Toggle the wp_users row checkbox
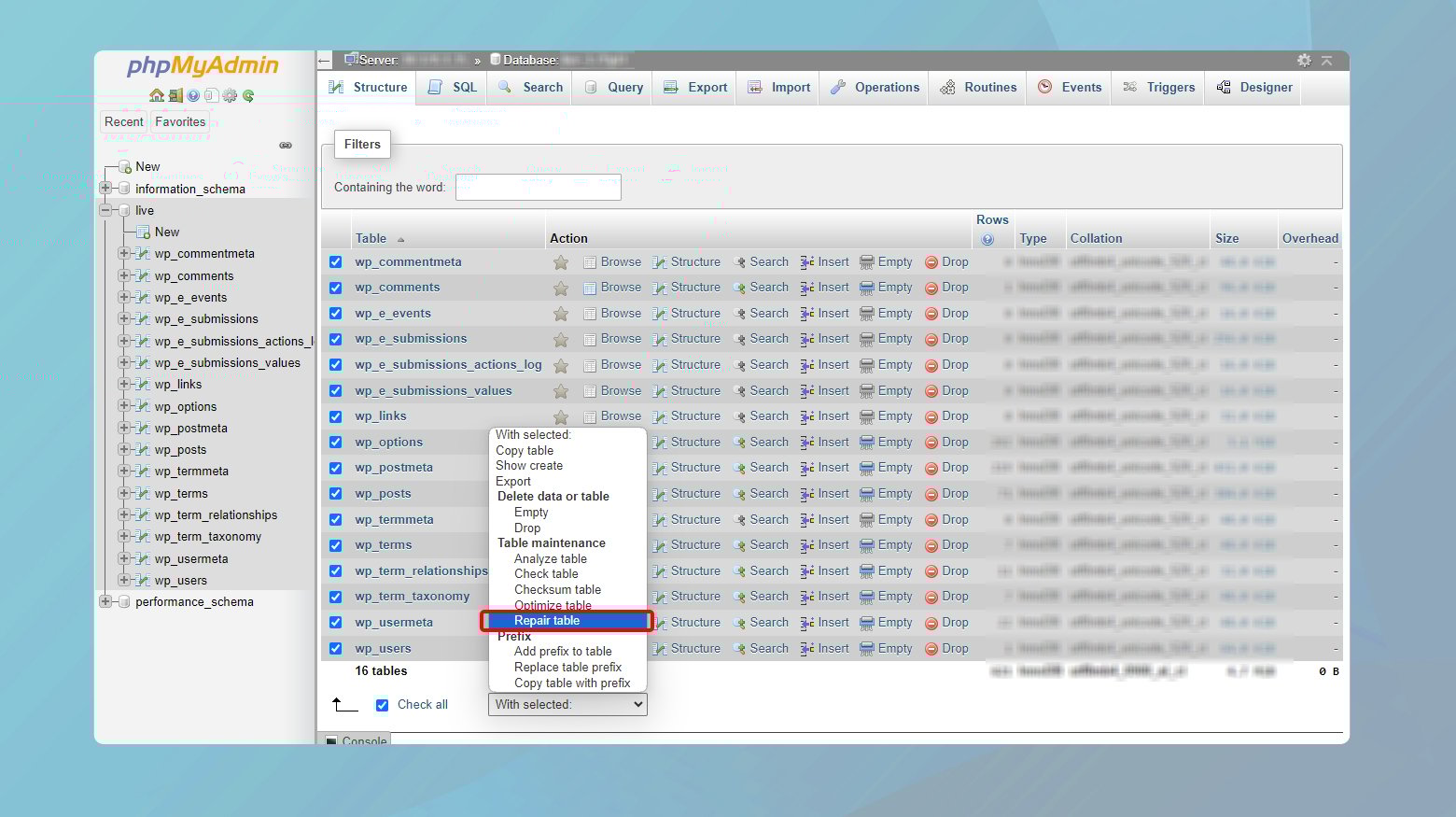This screenshot has width=1456, height=817. click(x=336, y=648)
